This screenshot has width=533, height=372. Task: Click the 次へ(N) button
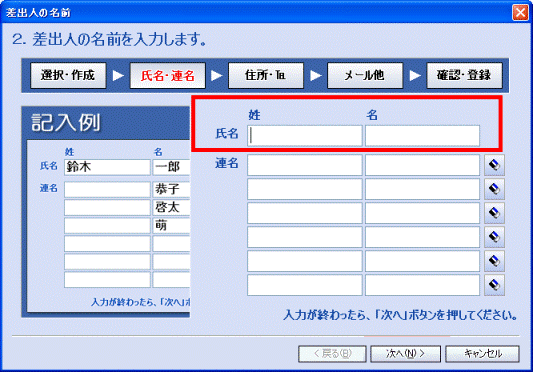click(405, 354)
